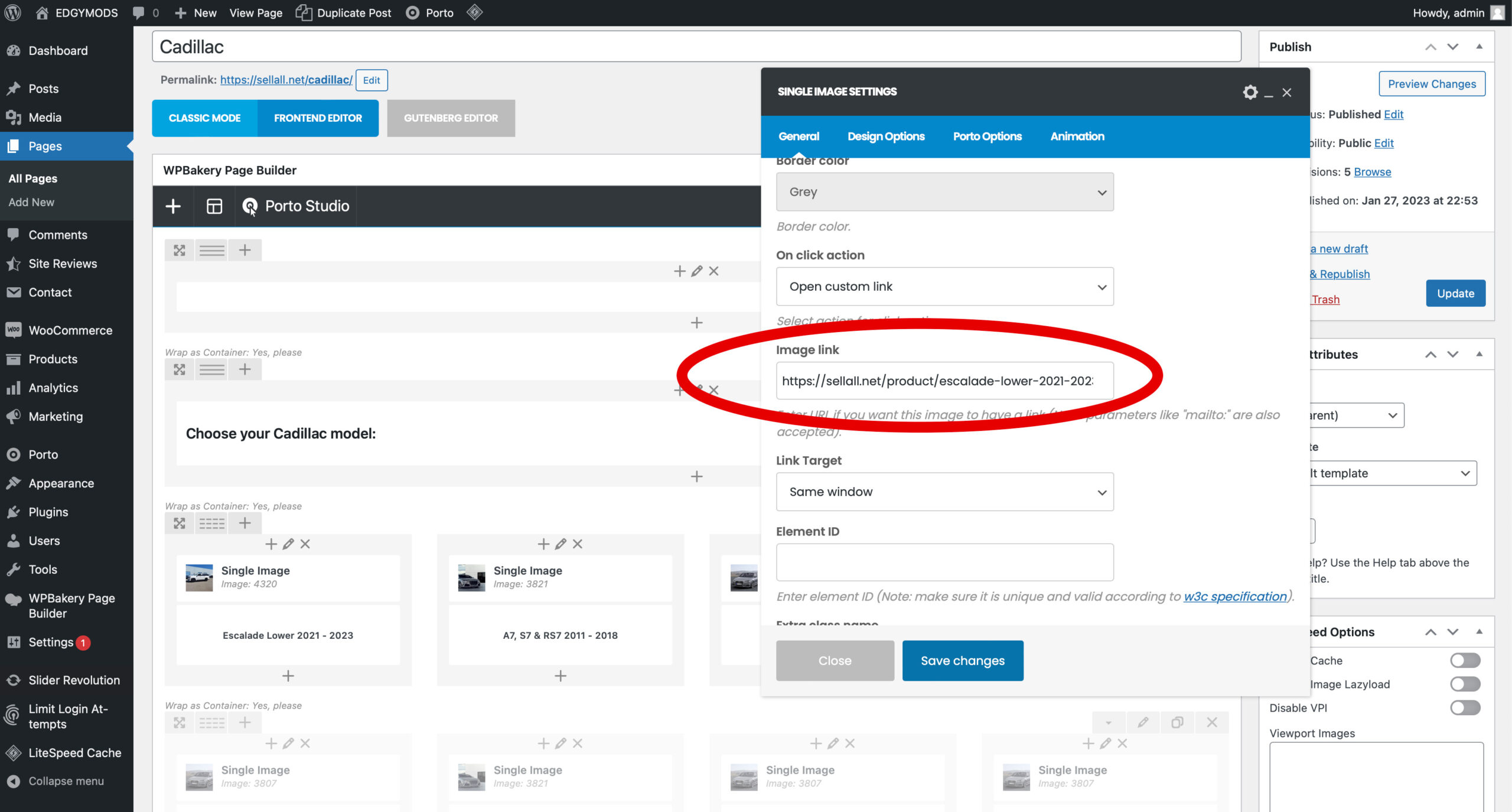Open Media library in sidebar
The width and height of the screenshot is (1512, 812).
(x=45, y=118)
